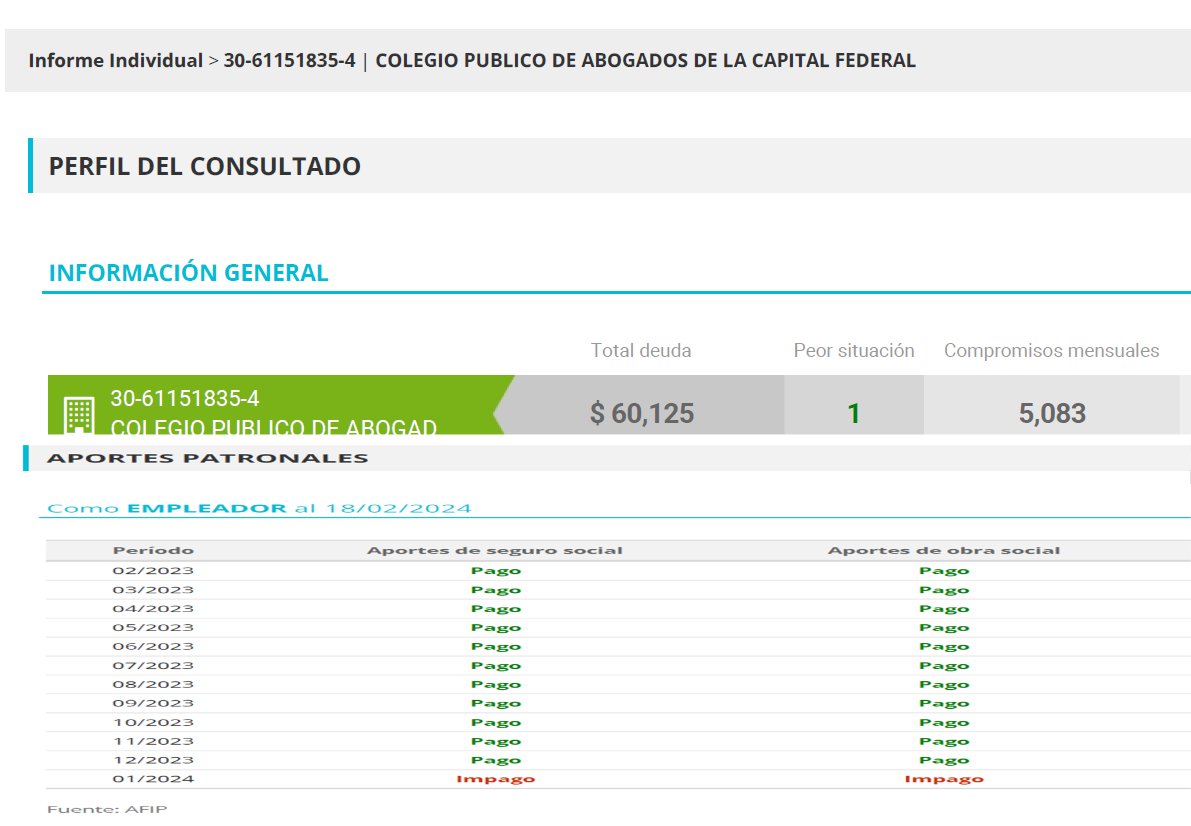Click the Total deuda column label
The height and width of the screenshot is (826, 1191).
(641, 350)
